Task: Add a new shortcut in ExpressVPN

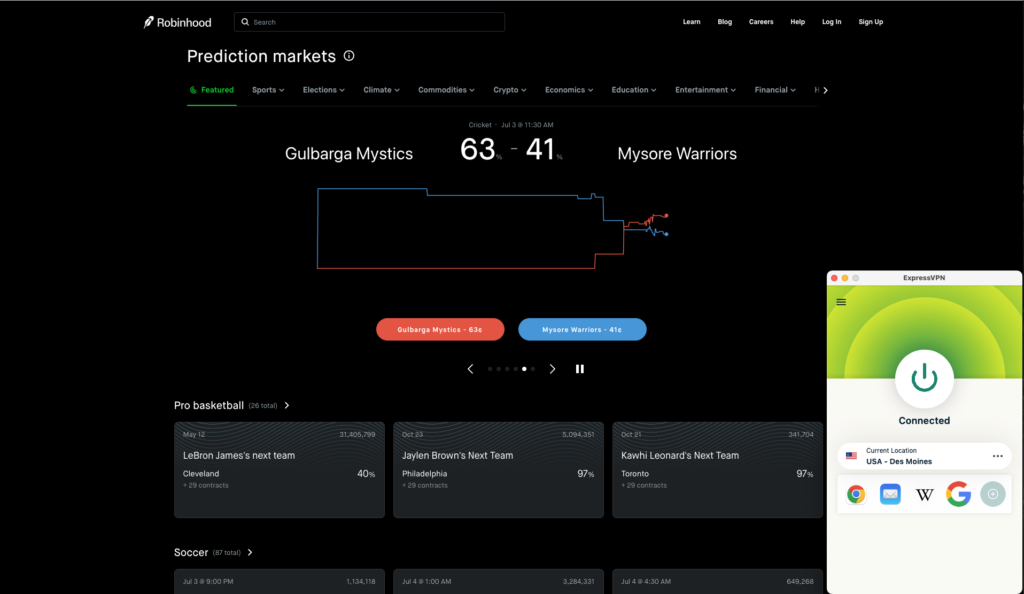Action: (x=993, y=494)
